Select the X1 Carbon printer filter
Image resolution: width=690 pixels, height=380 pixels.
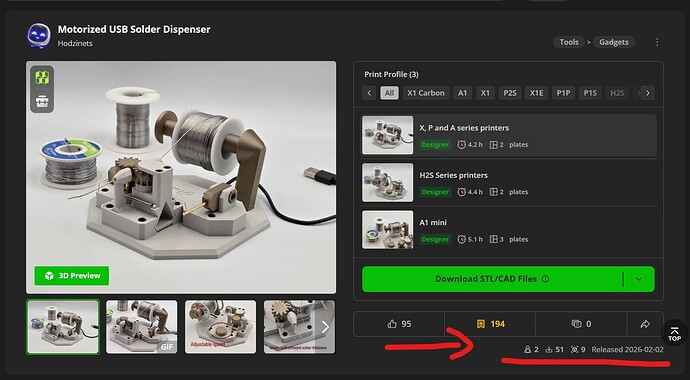426,93
